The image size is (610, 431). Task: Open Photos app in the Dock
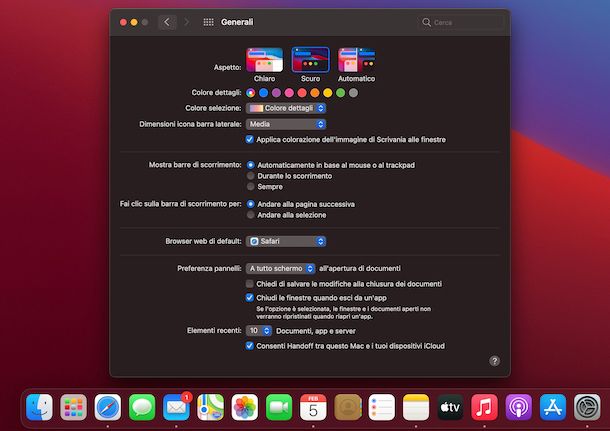(x=245, y=407)
